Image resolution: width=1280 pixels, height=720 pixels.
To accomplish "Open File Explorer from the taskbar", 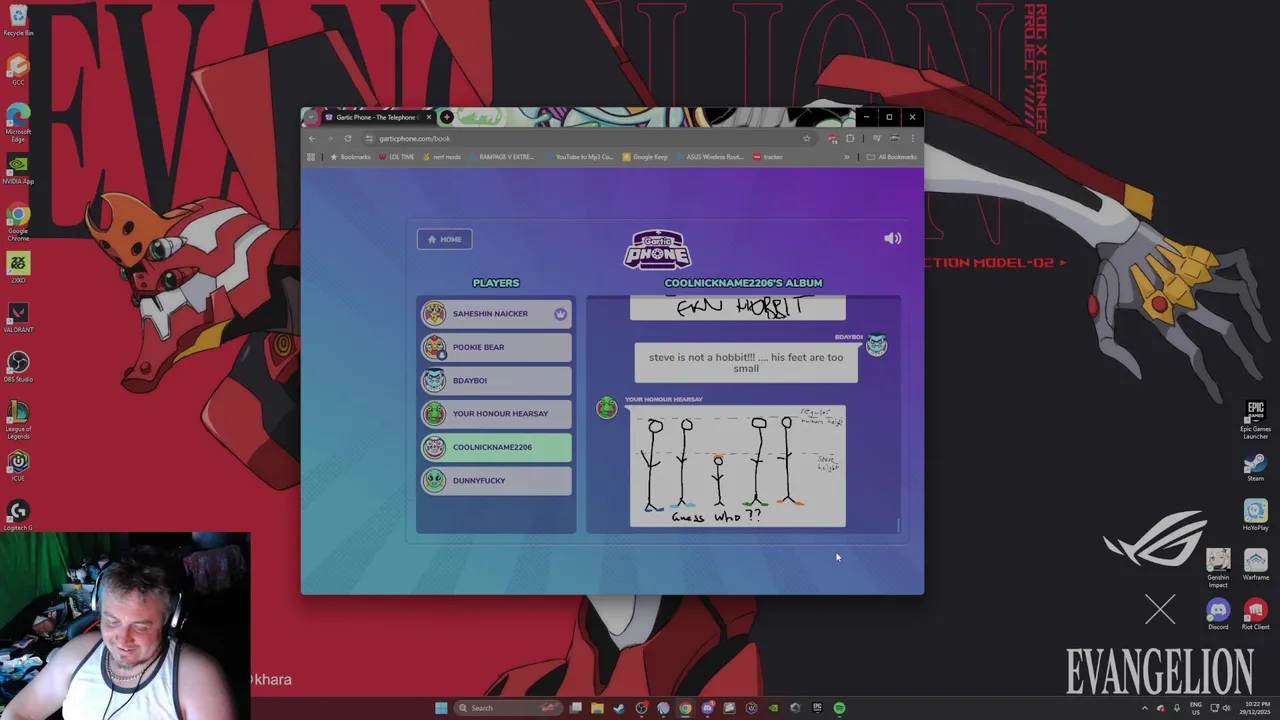I will 597,708.
